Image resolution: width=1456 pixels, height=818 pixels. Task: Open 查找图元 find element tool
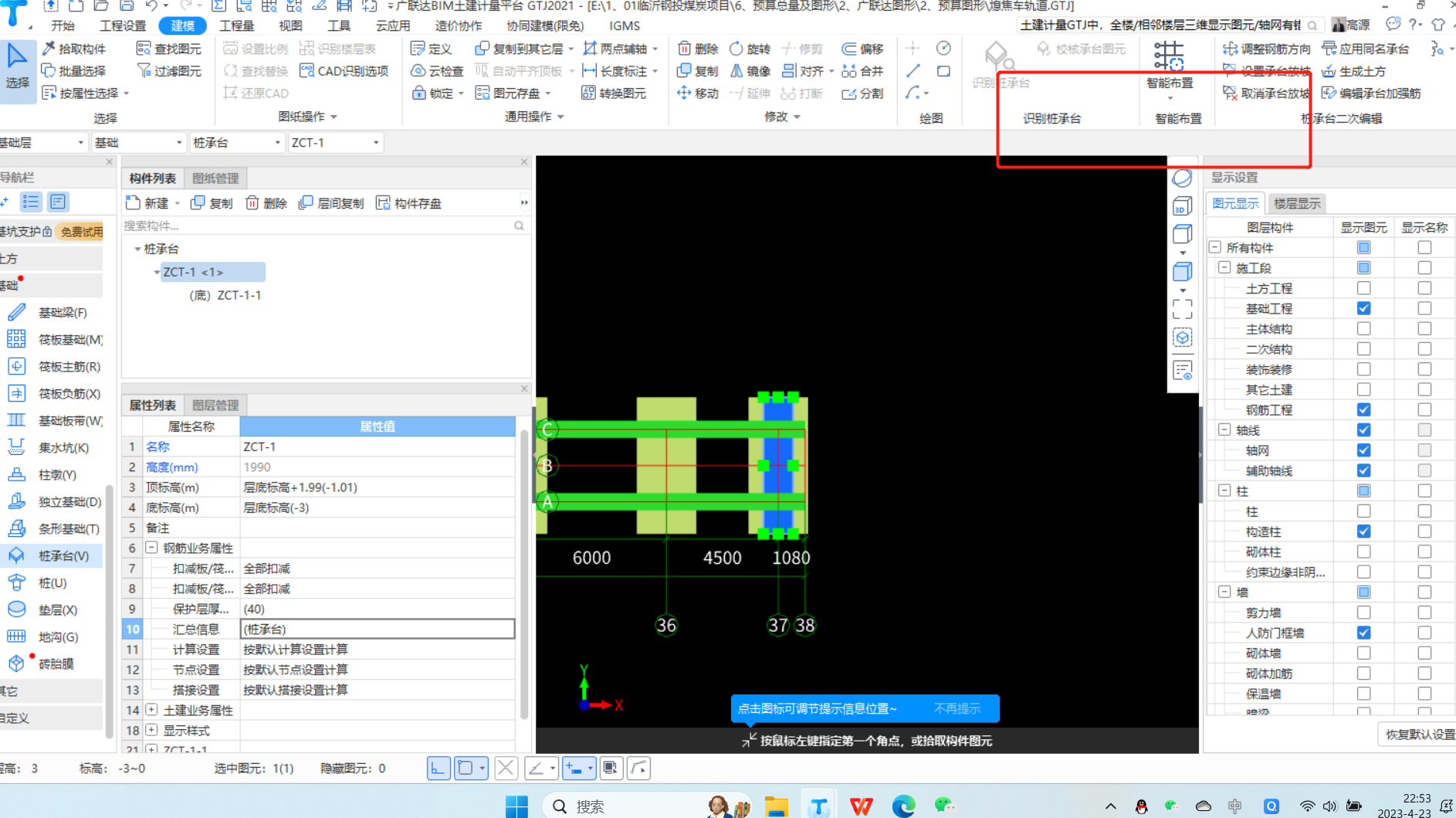tap(169, 49)
